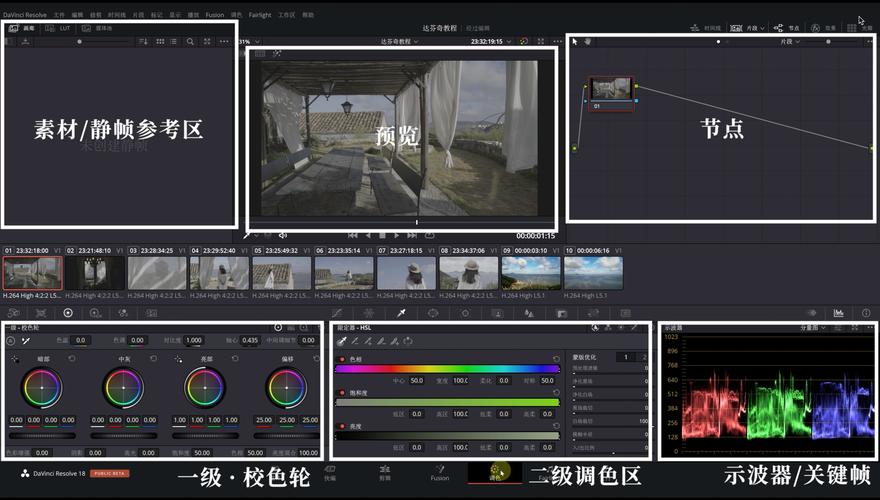Select clip 09 thumbnail 00:00:03:10
The width and height of the screenshot is (880, 500).
coord(531,273)
